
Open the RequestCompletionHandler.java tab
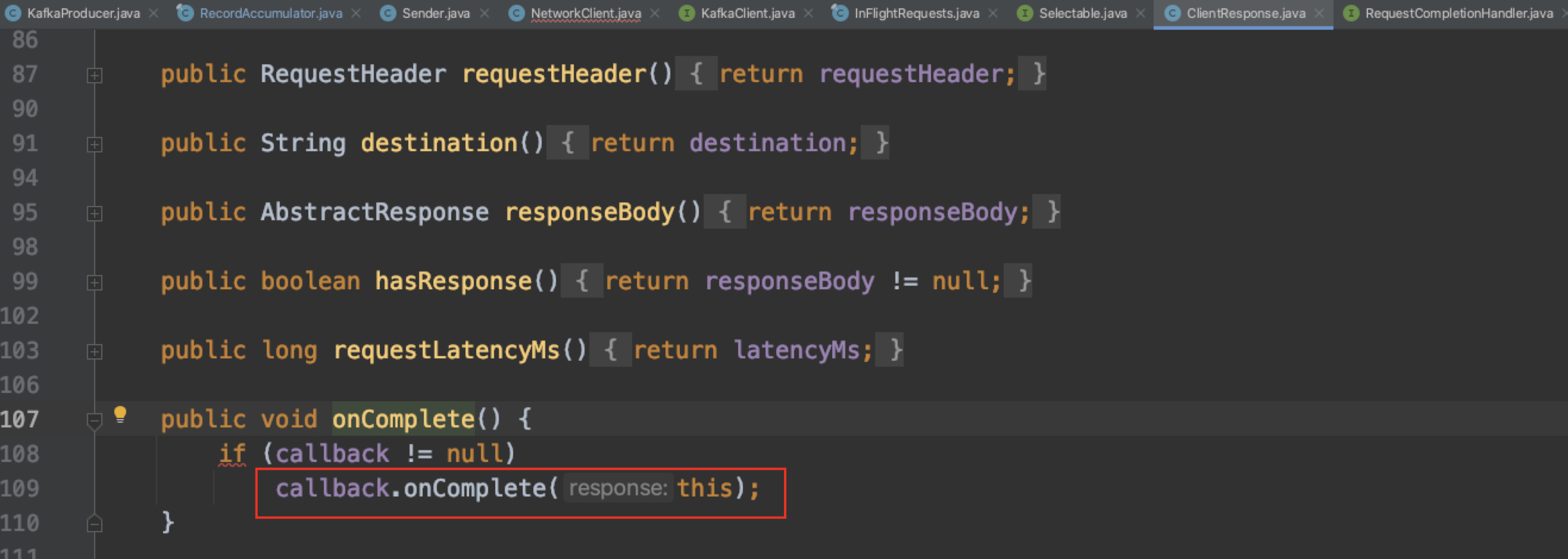[1458, 14]
